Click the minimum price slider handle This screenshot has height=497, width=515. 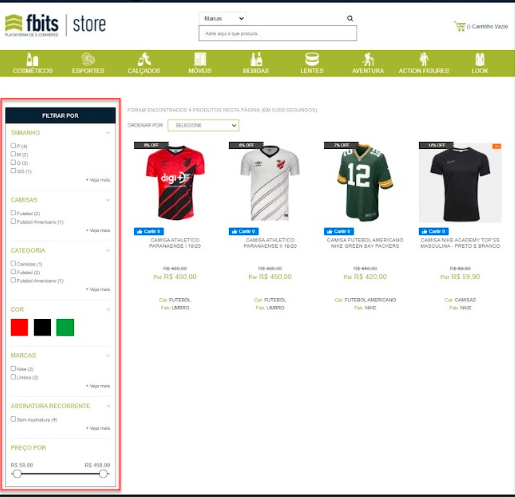[x=17, y=474]
